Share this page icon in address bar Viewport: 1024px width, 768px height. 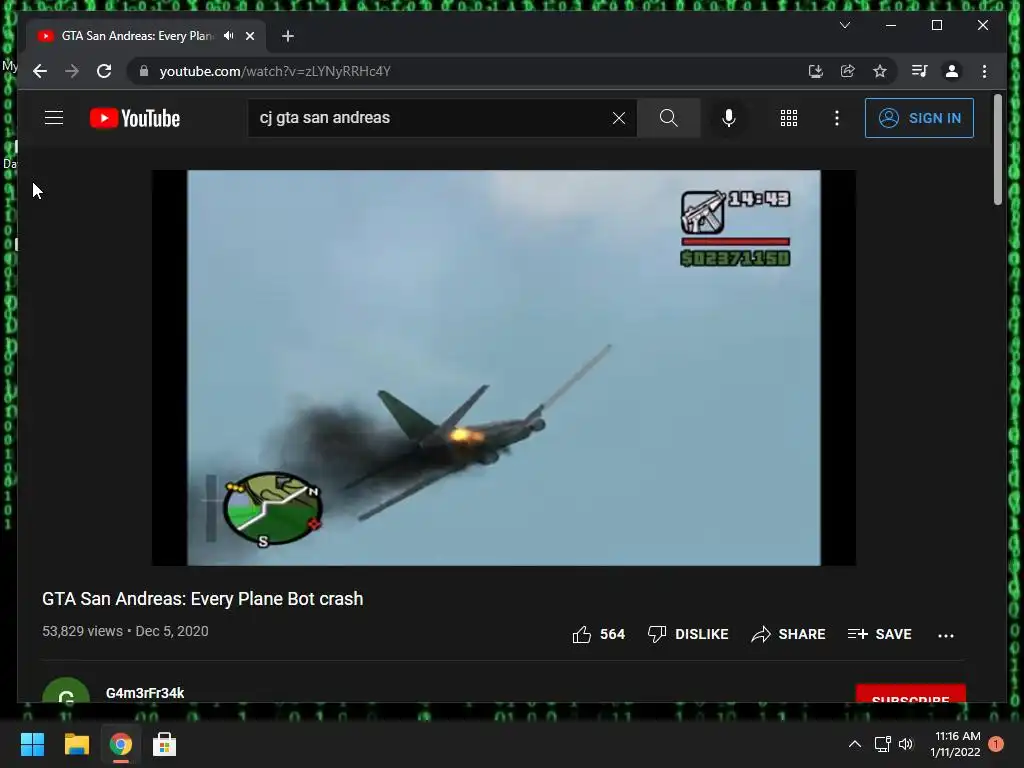pyautogui.click(x=848, y=71)
